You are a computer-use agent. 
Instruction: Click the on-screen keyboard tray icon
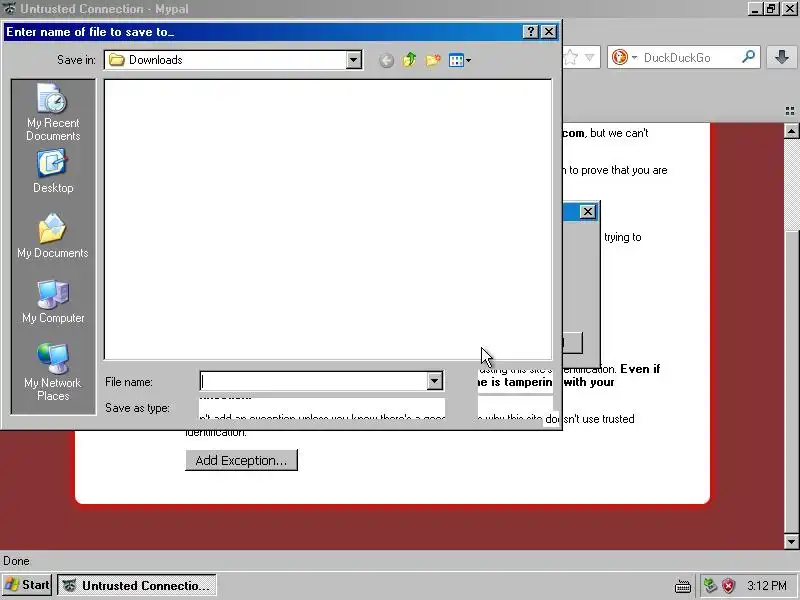click(x=683, y=586)
